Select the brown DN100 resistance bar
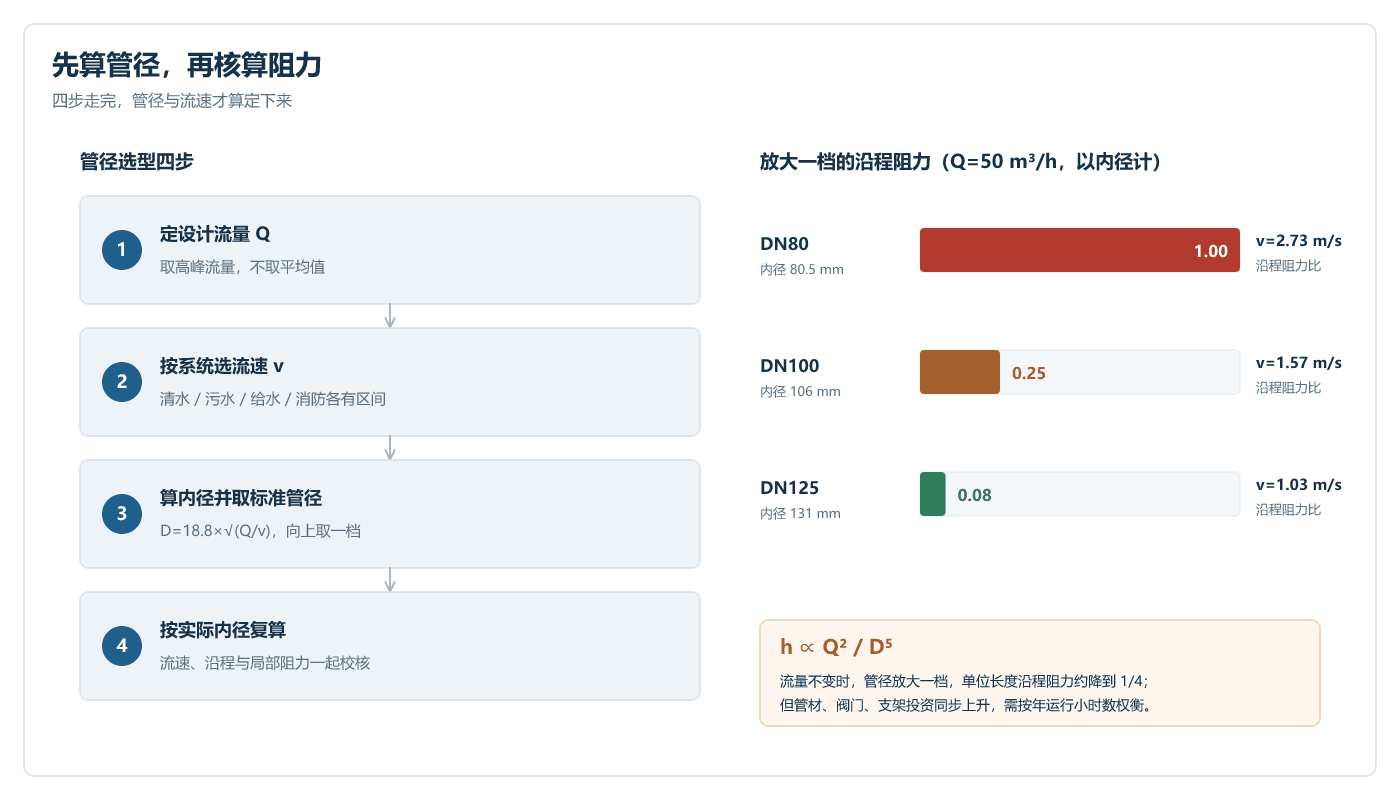Viewport: 1400px width, 800px height. point(960,372)
